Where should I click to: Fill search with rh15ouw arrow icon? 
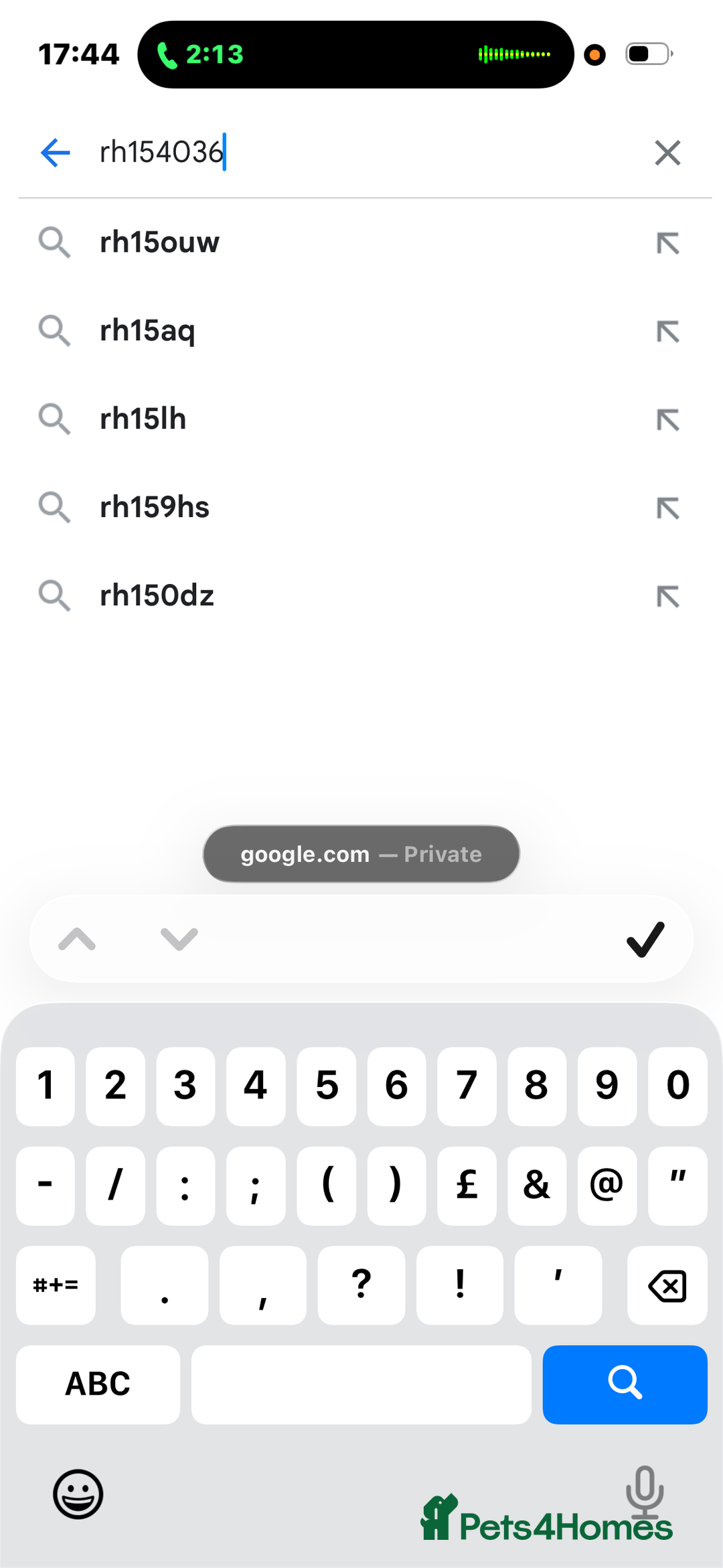tap(667, 243)
